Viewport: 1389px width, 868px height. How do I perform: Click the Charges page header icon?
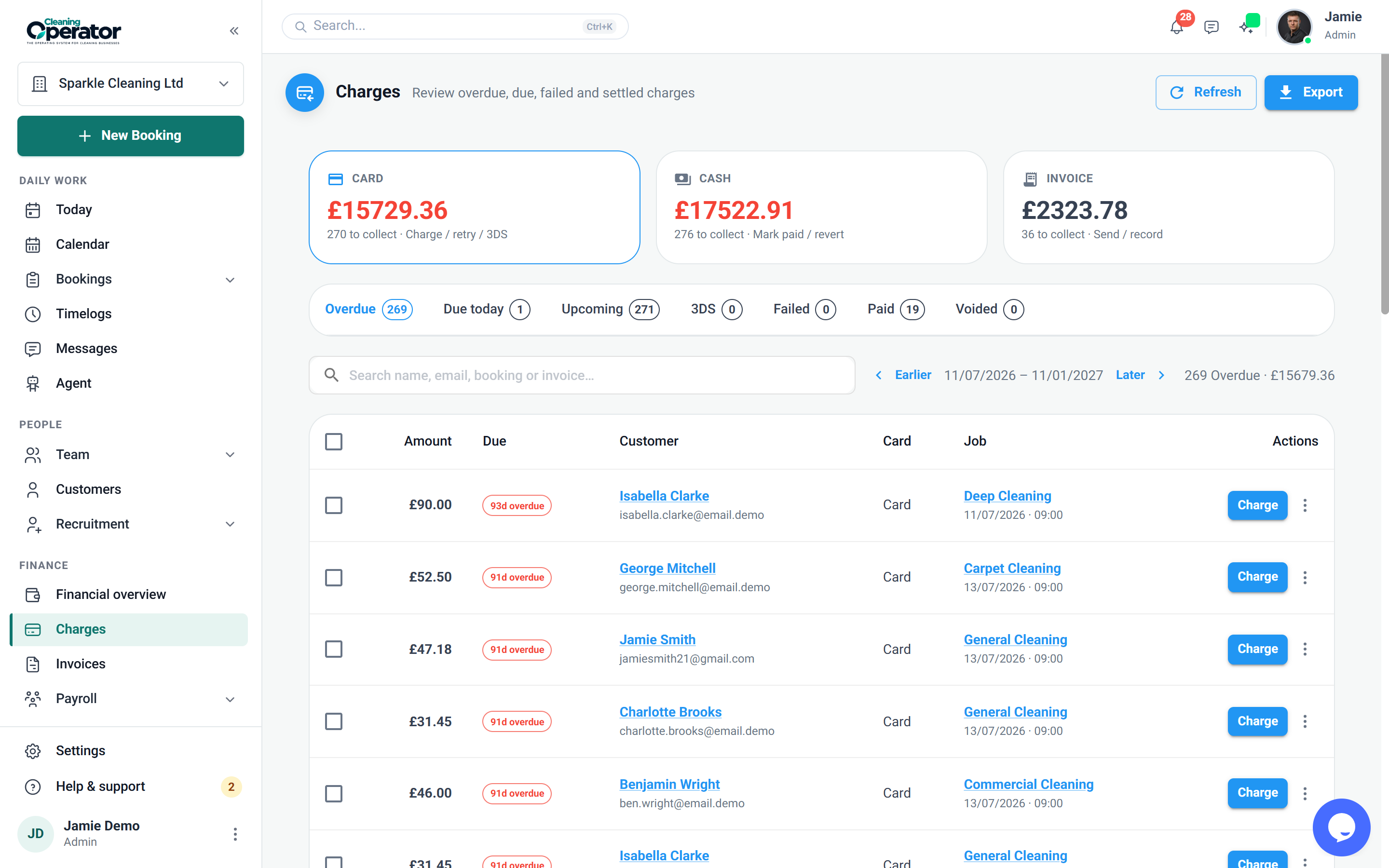point(305,93)
